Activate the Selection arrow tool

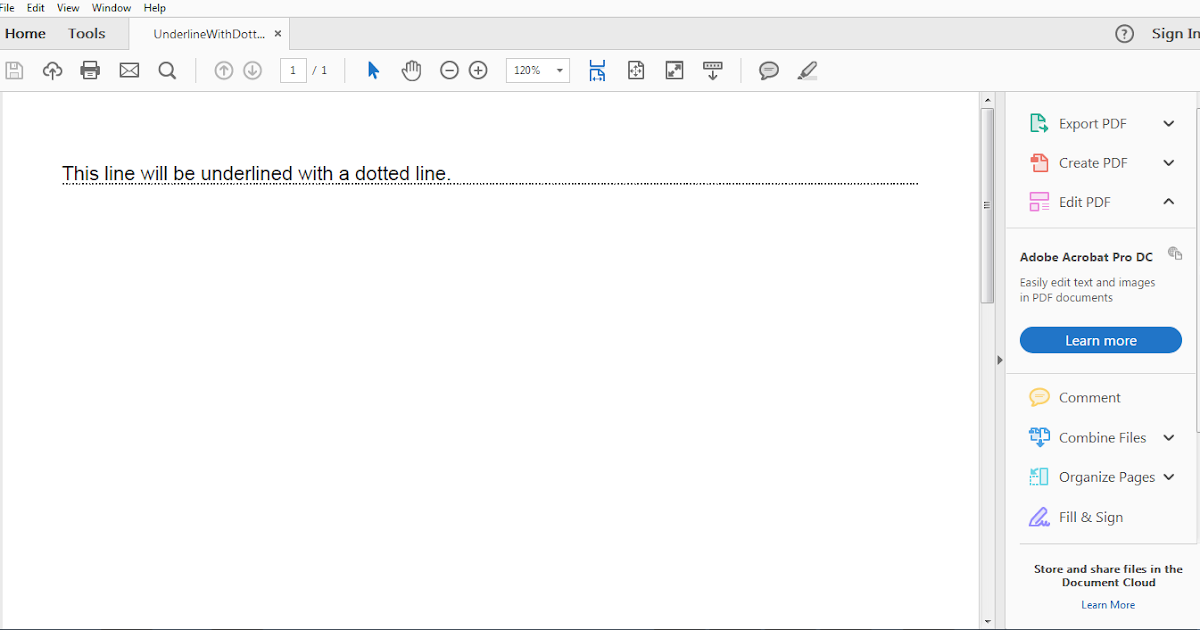372,70
